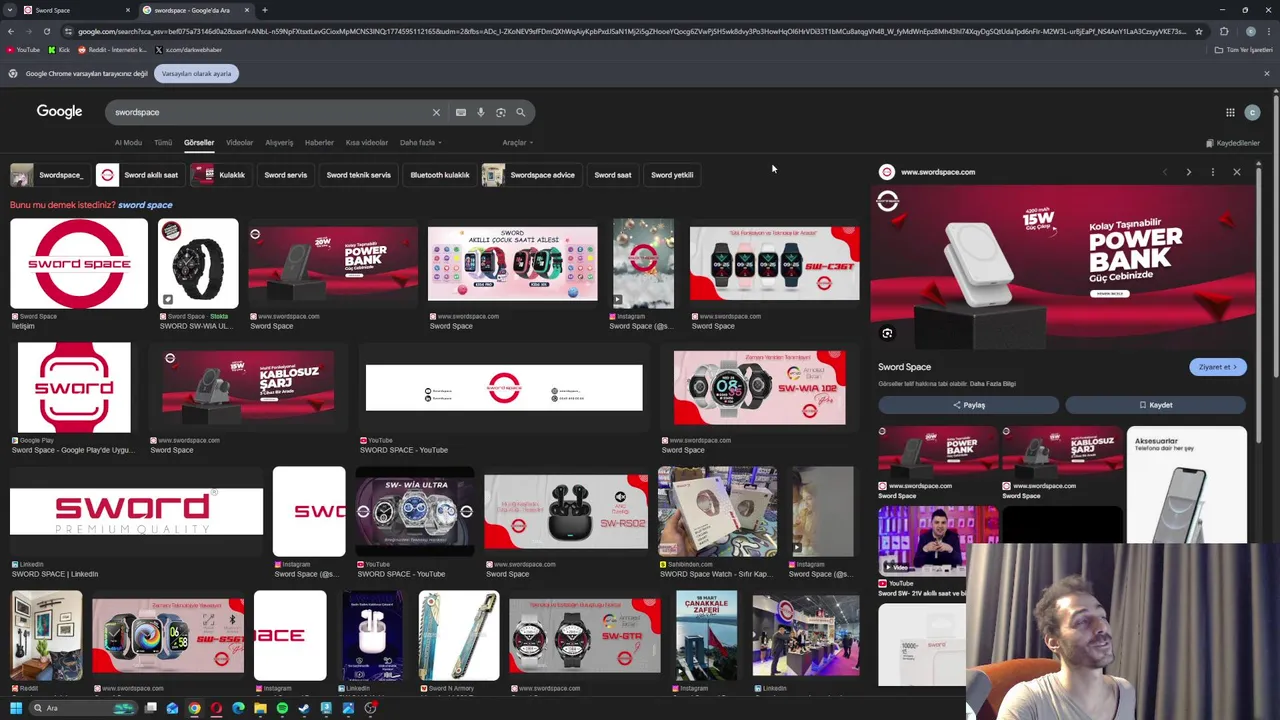Open Microsoft Edge from the taskbar

pos(238,708)
